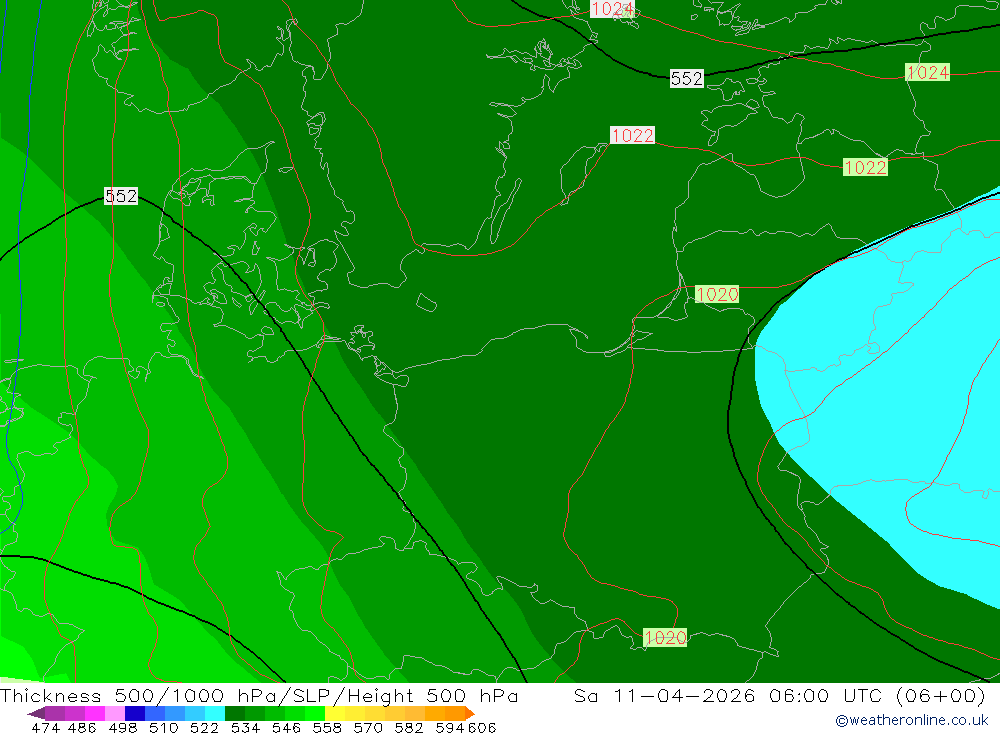Pick the pale pink legend swatch

[115, 713]
